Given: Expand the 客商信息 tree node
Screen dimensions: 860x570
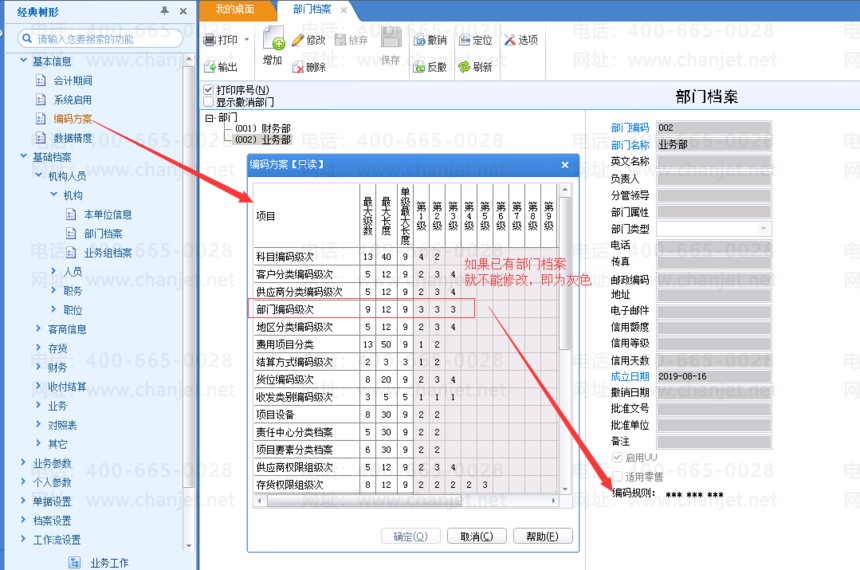Looking at the screenshot, I should [x=39, y=329].
